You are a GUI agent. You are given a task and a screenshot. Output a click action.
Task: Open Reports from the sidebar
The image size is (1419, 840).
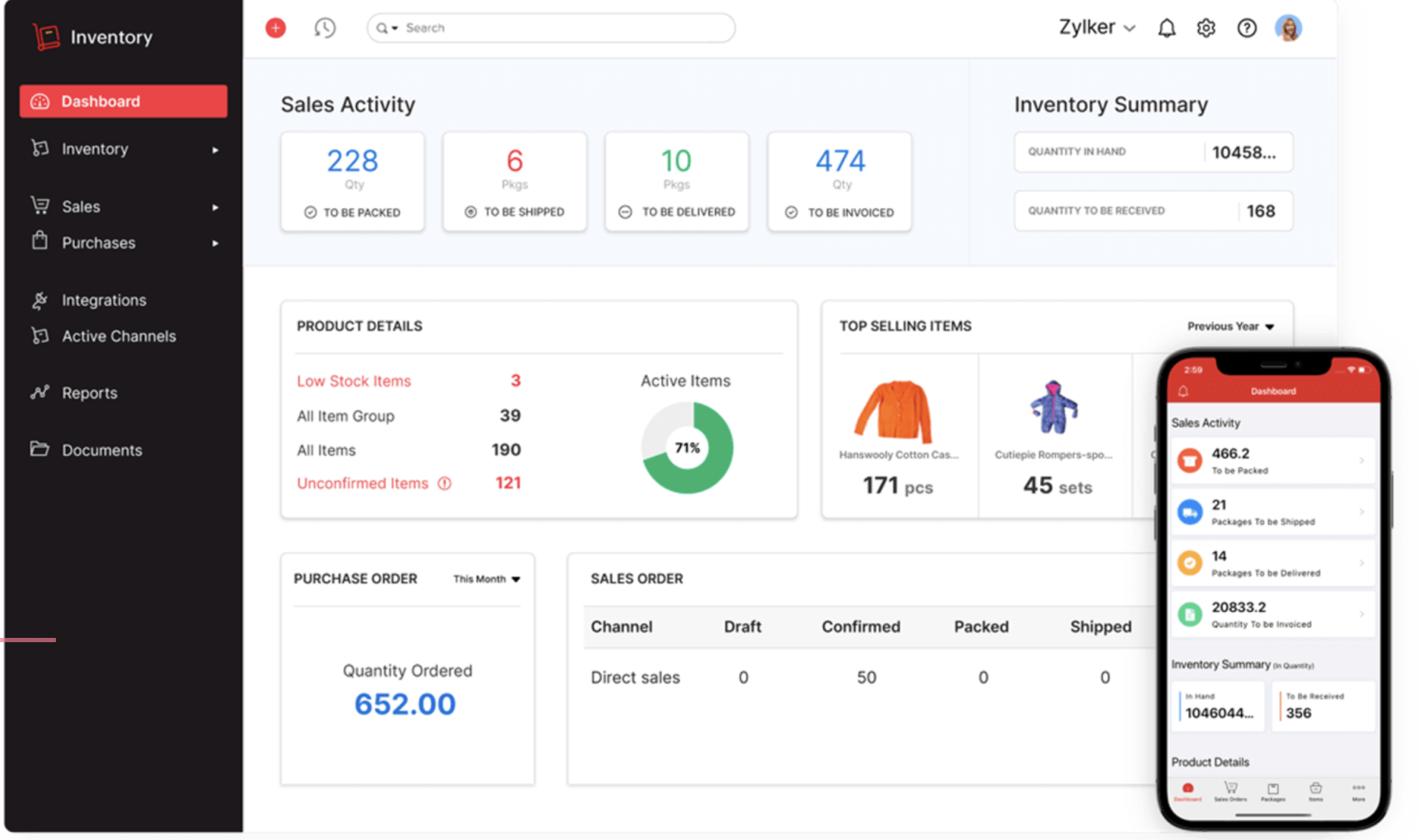[89, 393]
